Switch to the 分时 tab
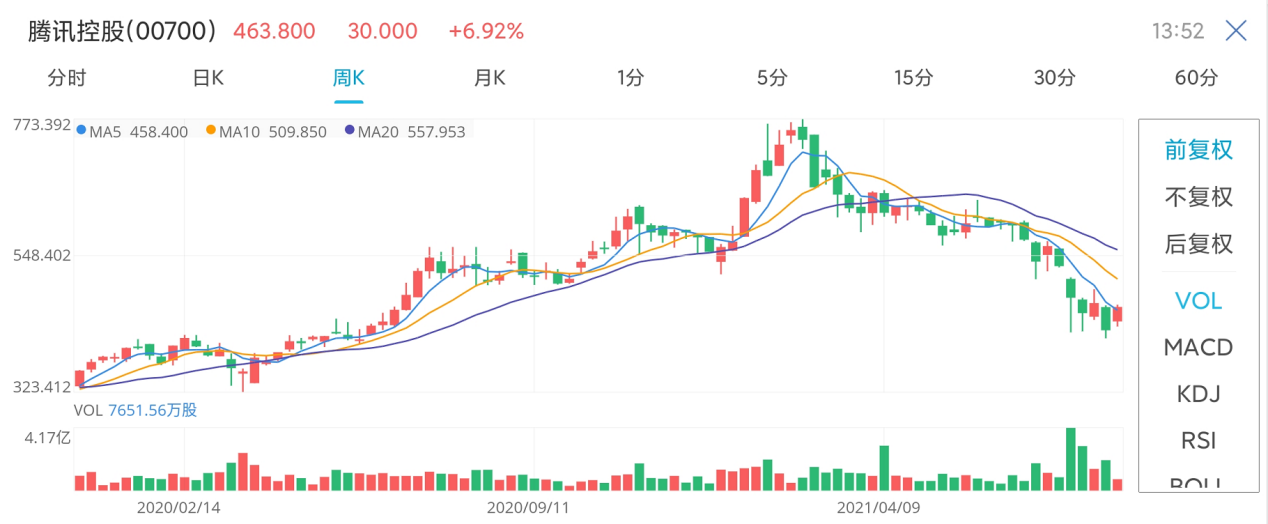 pyautogui.click(x=67, y=78)
